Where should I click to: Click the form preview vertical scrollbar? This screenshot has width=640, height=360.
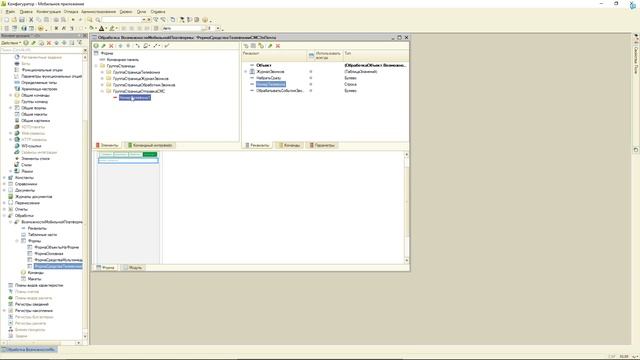406,207
